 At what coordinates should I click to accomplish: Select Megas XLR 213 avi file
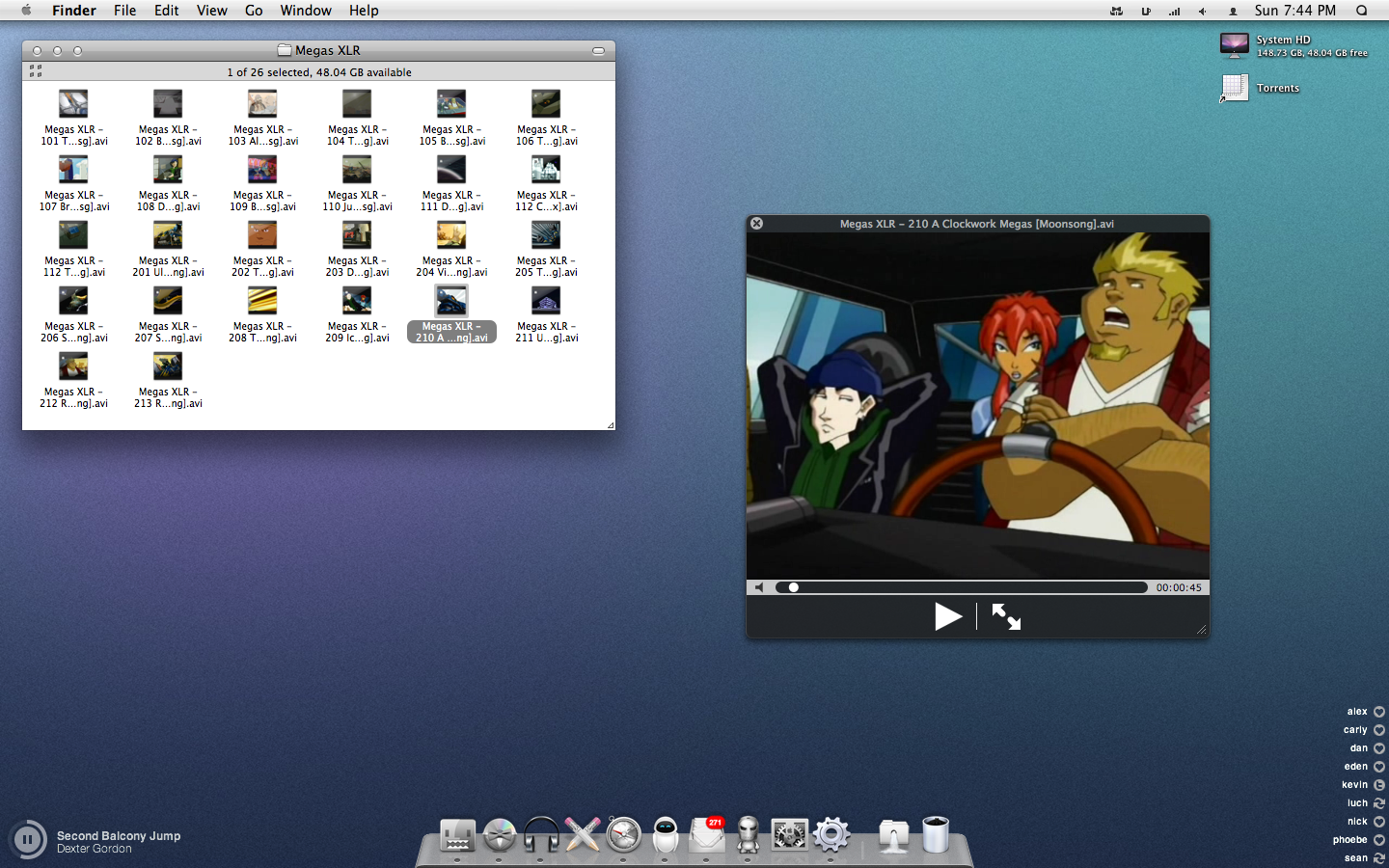[168, 381]
